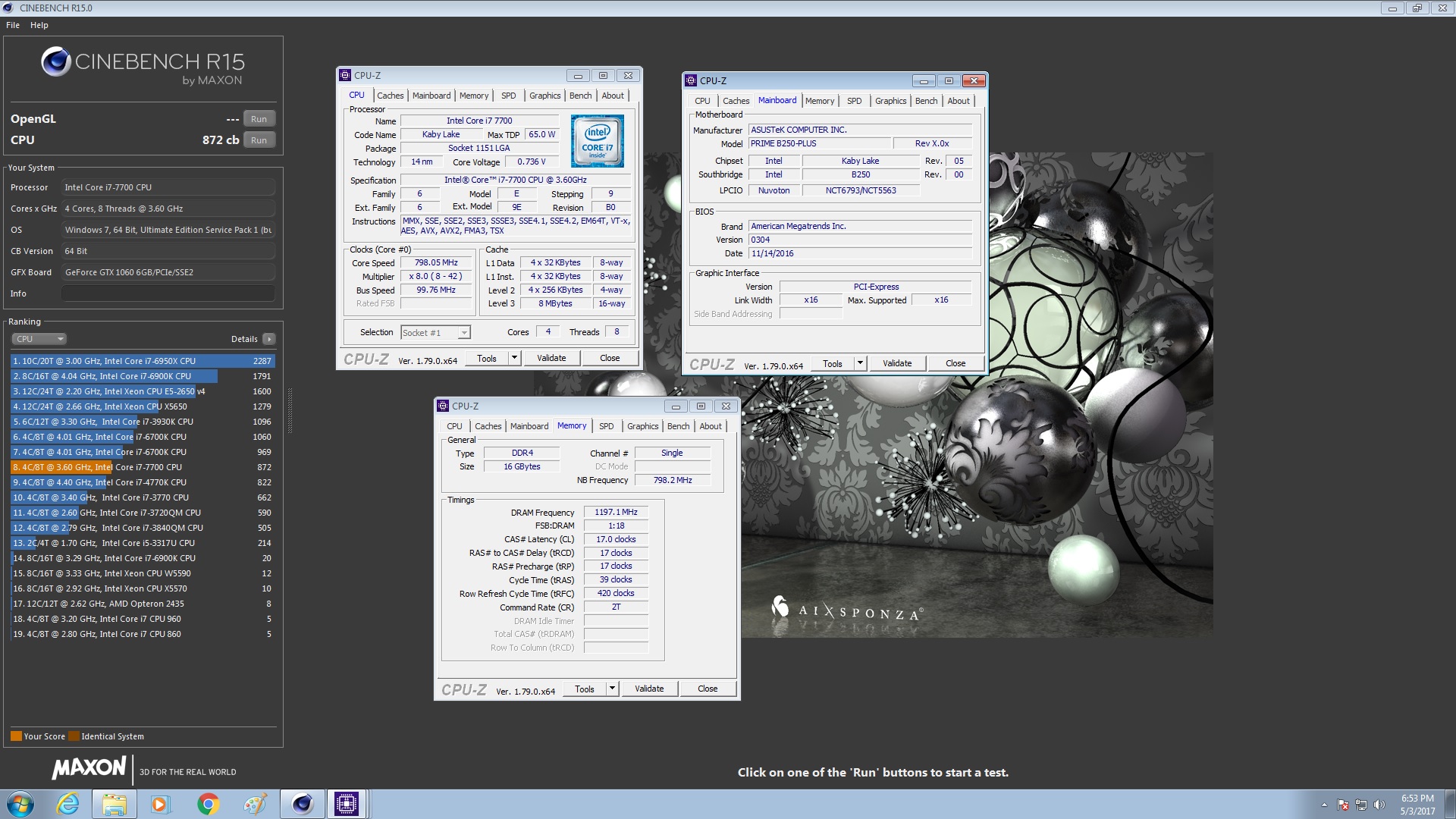Click Intel Core i7 badge in CPU-Z
Screen dimensions: 1456x819
tap(598, 141)
